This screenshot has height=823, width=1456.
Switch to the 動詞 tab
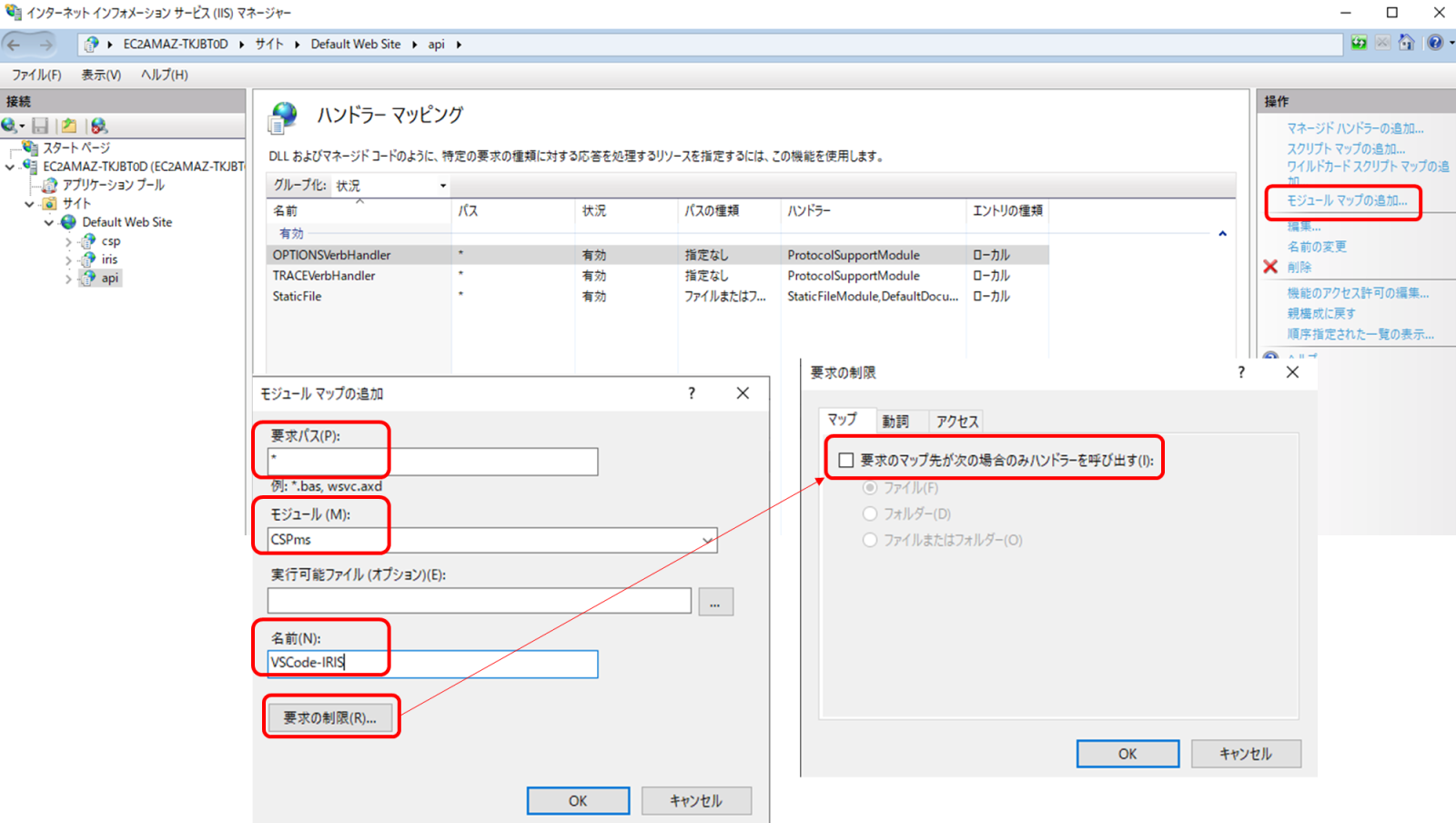coord(895,422)
